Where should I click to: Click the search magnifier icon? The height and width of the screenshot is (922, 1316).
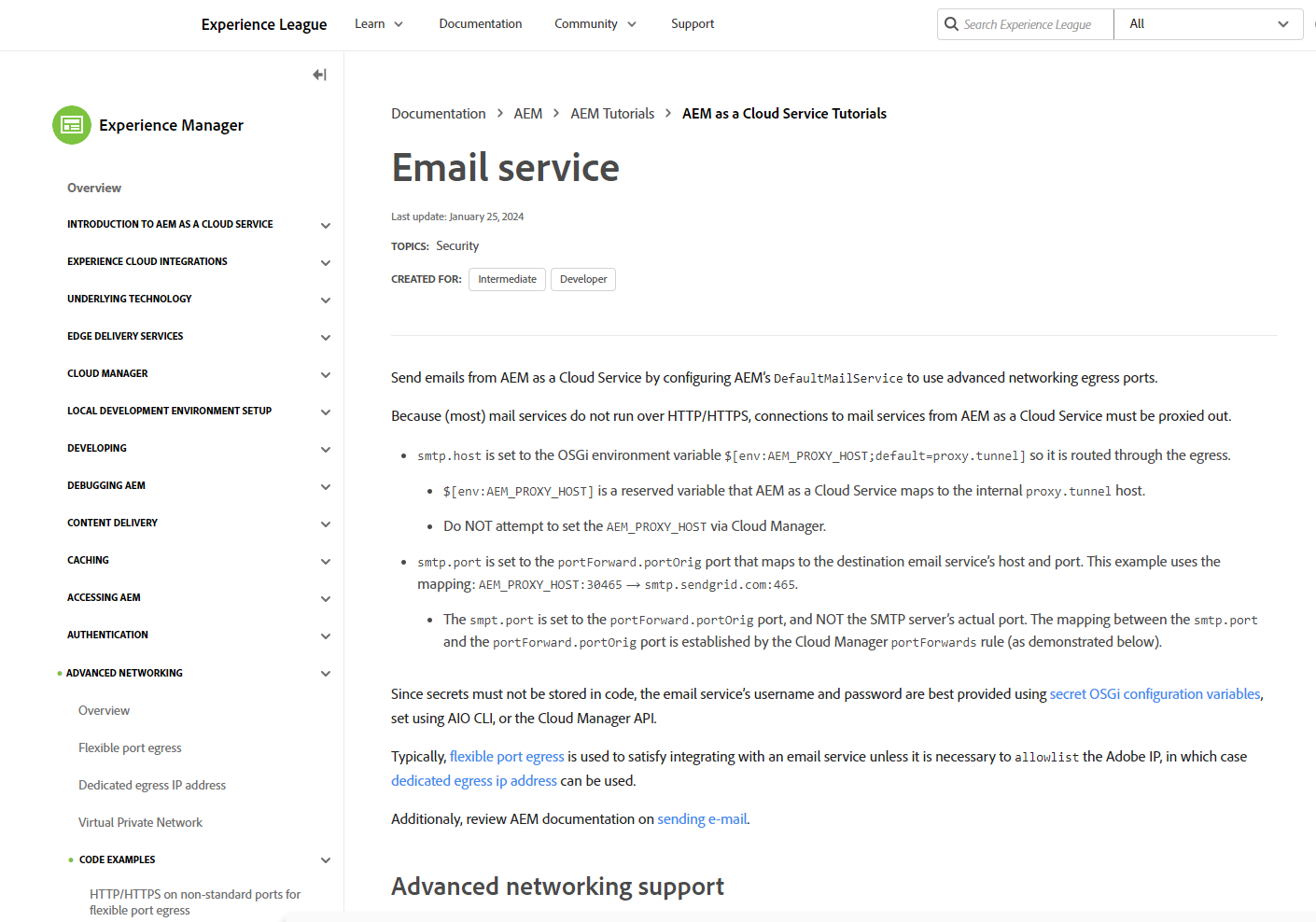click(951, 24)
